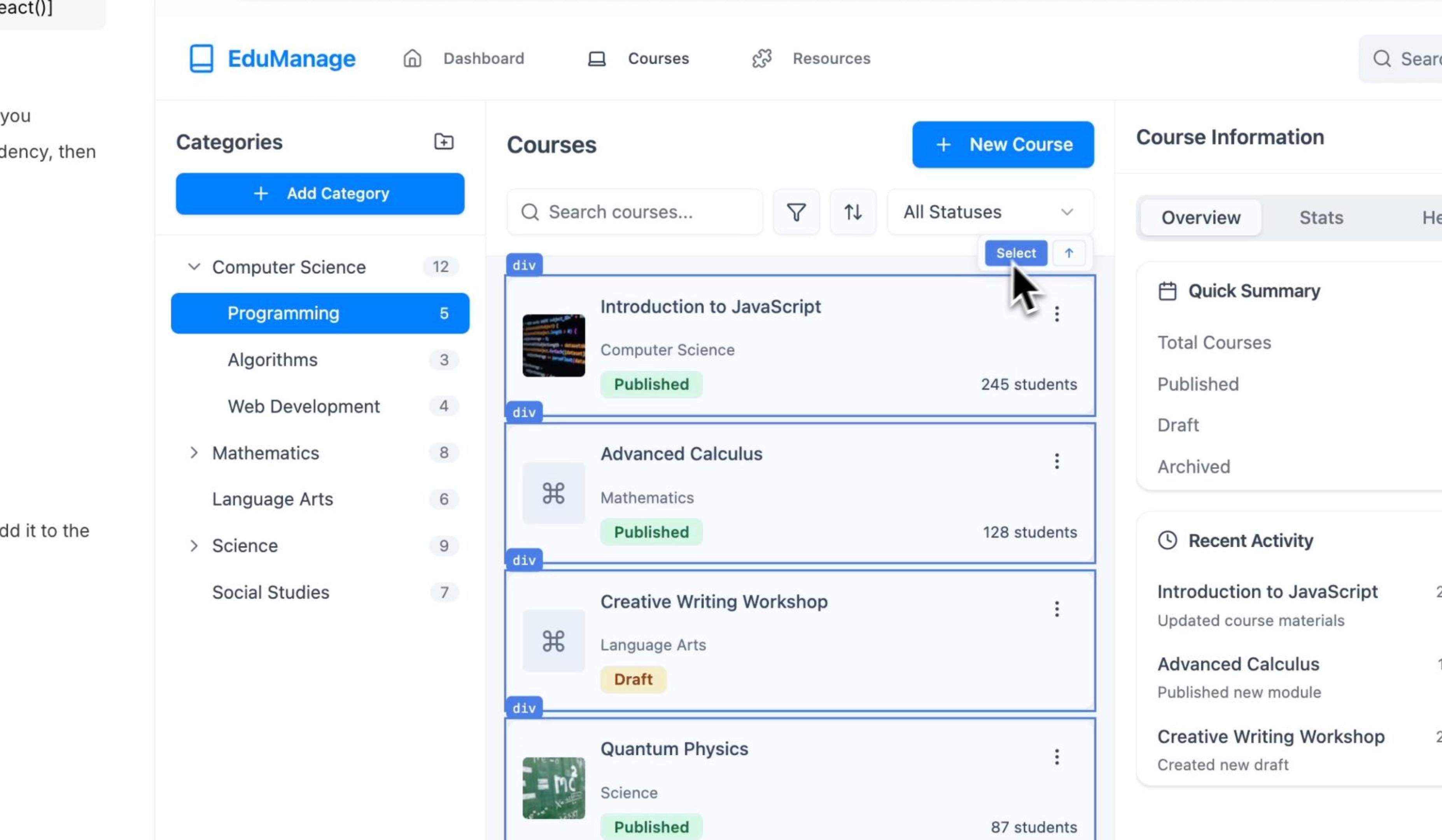The image size is (1442, 840).
Task: Switch to the Stats tab
Action: (x=1321, y=217)
